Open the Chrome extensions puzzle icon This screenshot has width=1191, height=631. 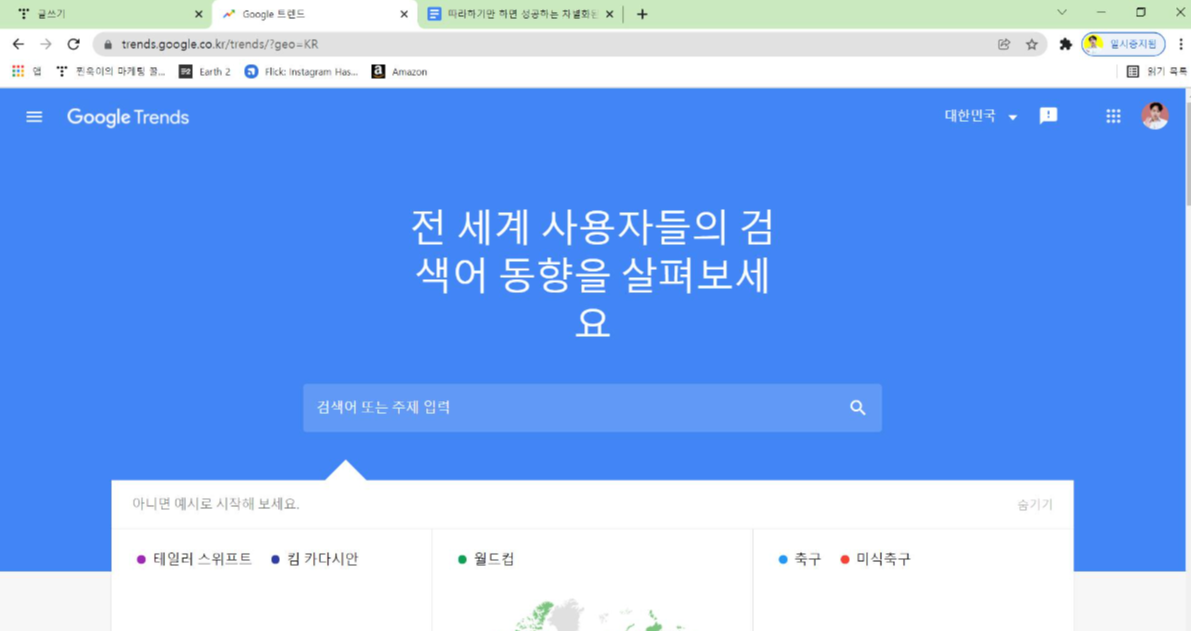[1066, 44]
